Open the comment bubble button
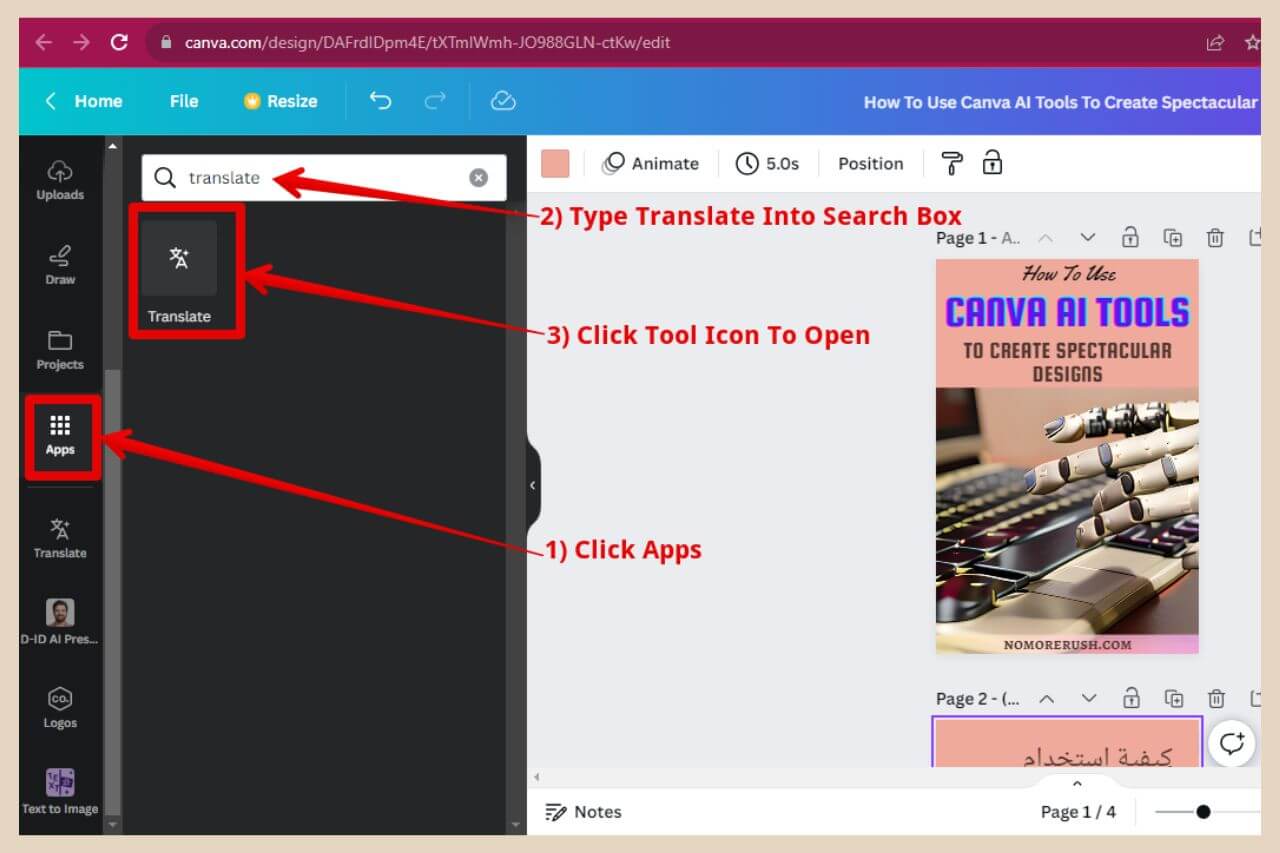The width and height of the screenshot is (1280, 853). (x=1232, y=743)
